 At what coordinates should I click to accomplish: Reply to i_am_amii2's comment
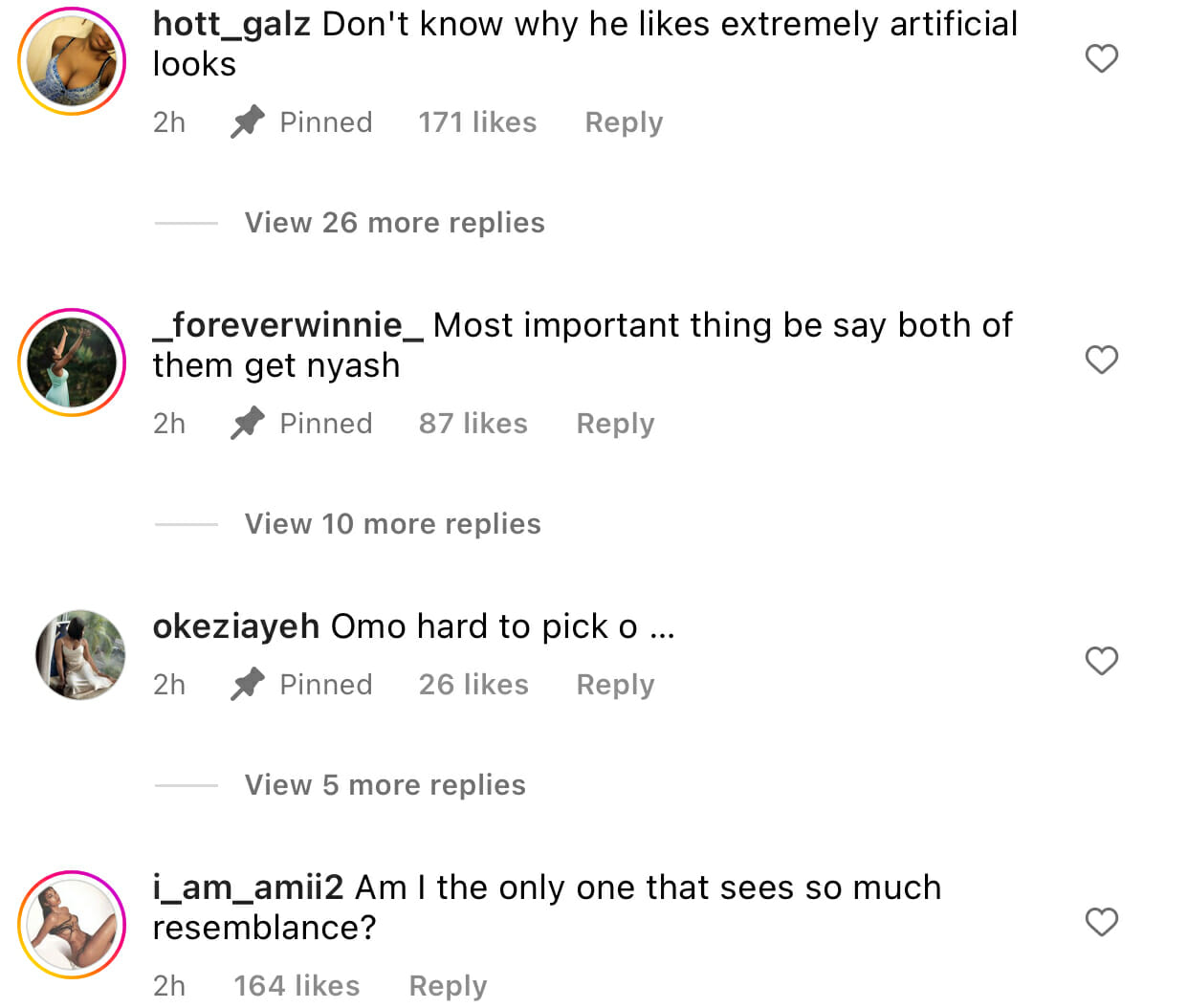(x=448, y=986)
